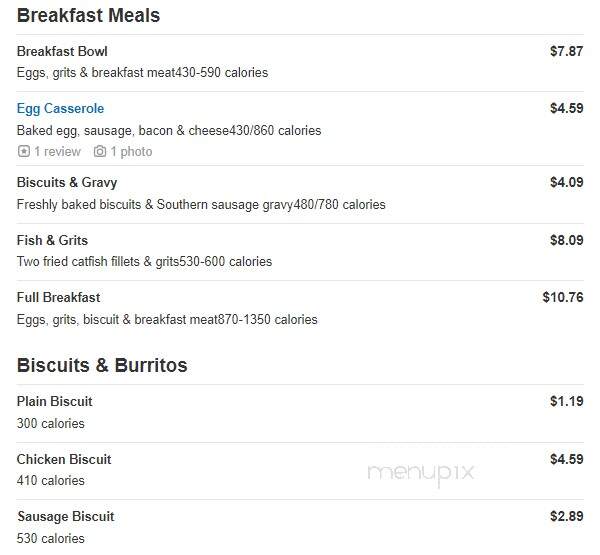The height and width of the screenshot is (555, 600).
Task: Click the Breakfast Meals section heading
Action: pos(88,15)
